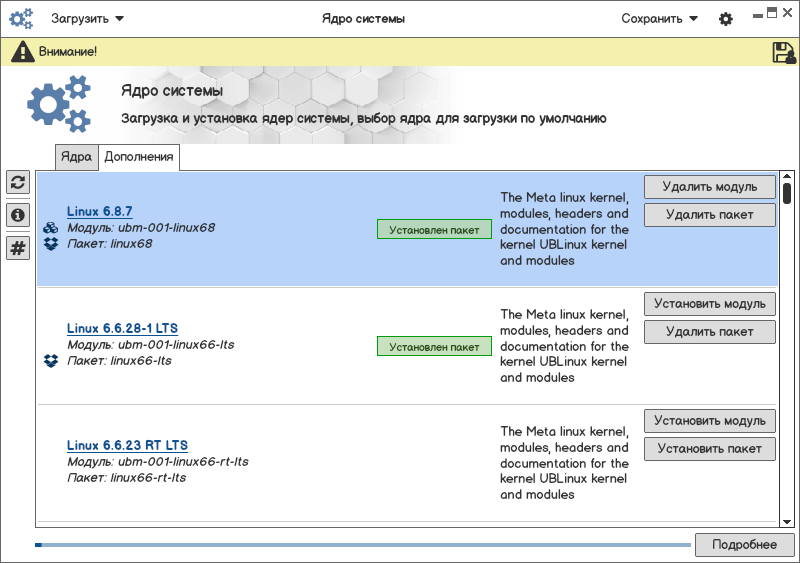Click the Подробнее button at the bottom
This screenshot has height=563, width=800.
[744, 544]
